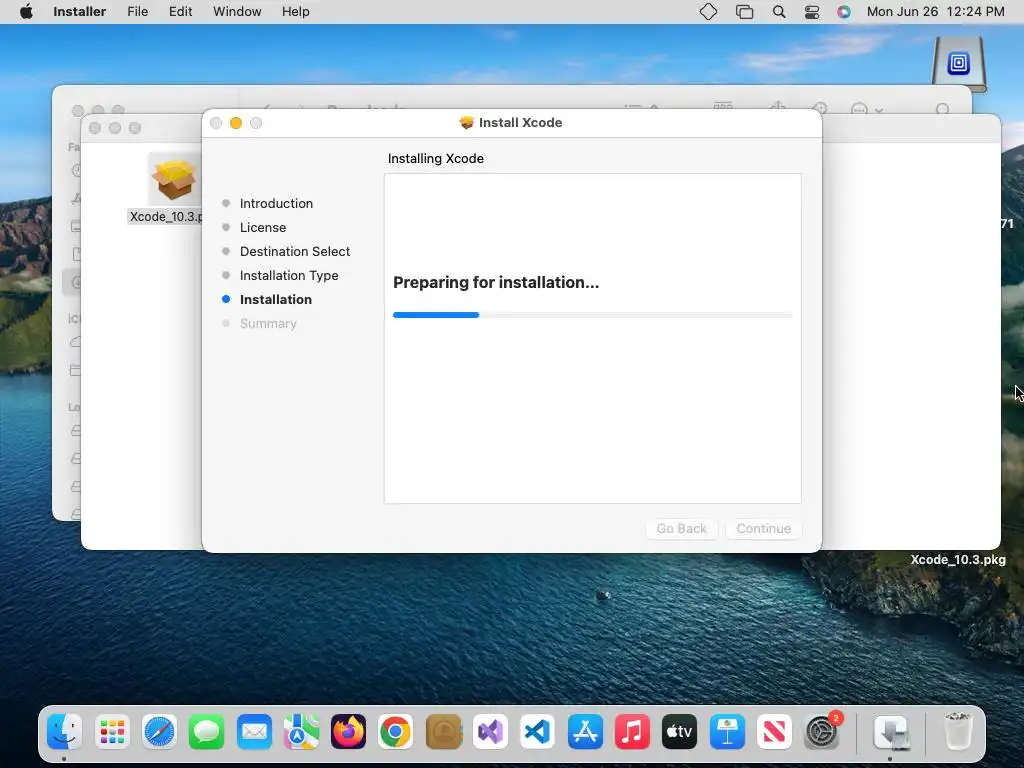Select the Introduction step in sidebar
Image resolution: width=1024 pixels, height=768 pixels.
[x=276, y=203]
